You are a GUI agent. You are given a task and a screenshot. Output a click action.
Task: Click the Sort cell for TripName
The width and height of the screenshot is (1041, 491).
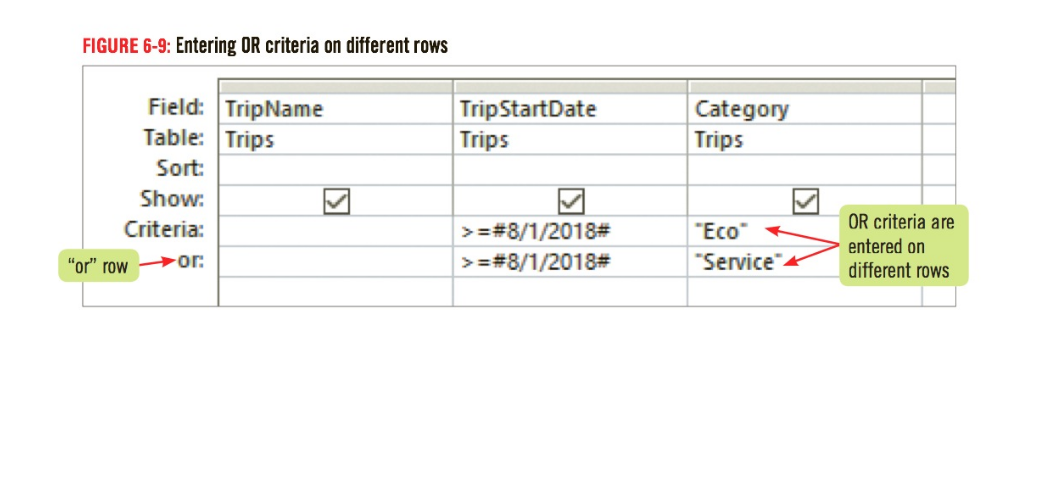point(336,170)
